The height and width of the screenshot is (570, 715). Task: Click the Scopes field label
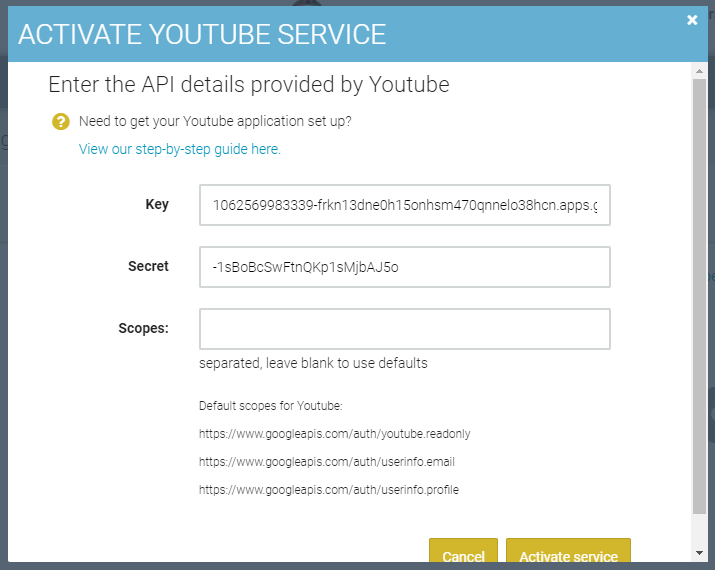(x=143, y=328)
